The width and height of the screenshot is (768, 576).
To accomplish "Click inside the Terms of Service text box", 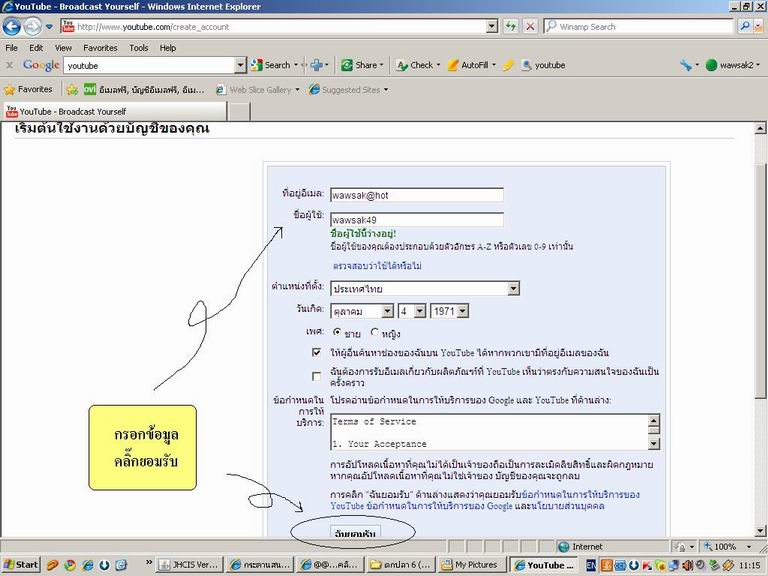I will (489, 432).
